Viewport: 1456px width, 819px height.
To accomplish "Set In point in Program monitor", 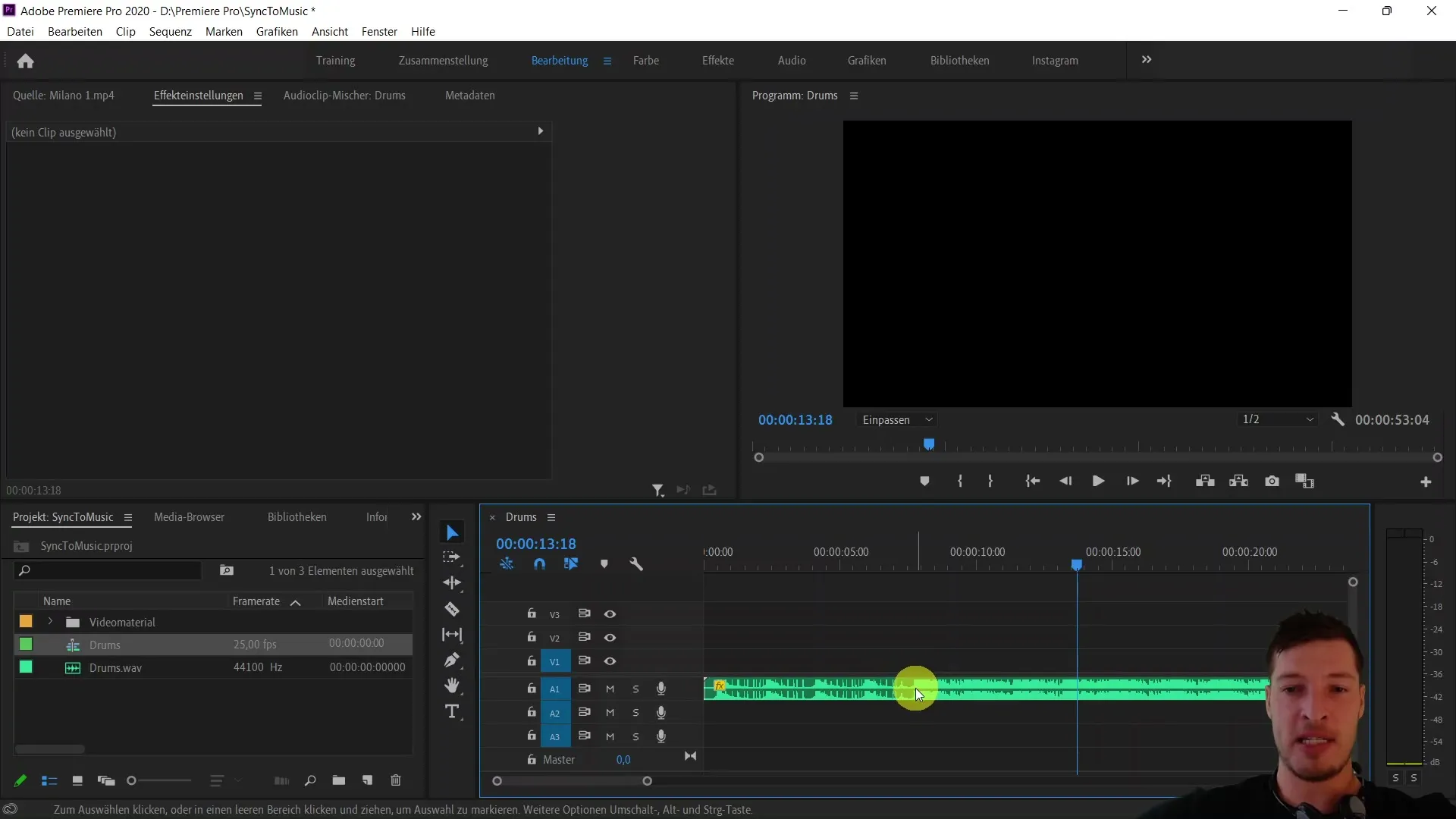I will coord(960,482).
